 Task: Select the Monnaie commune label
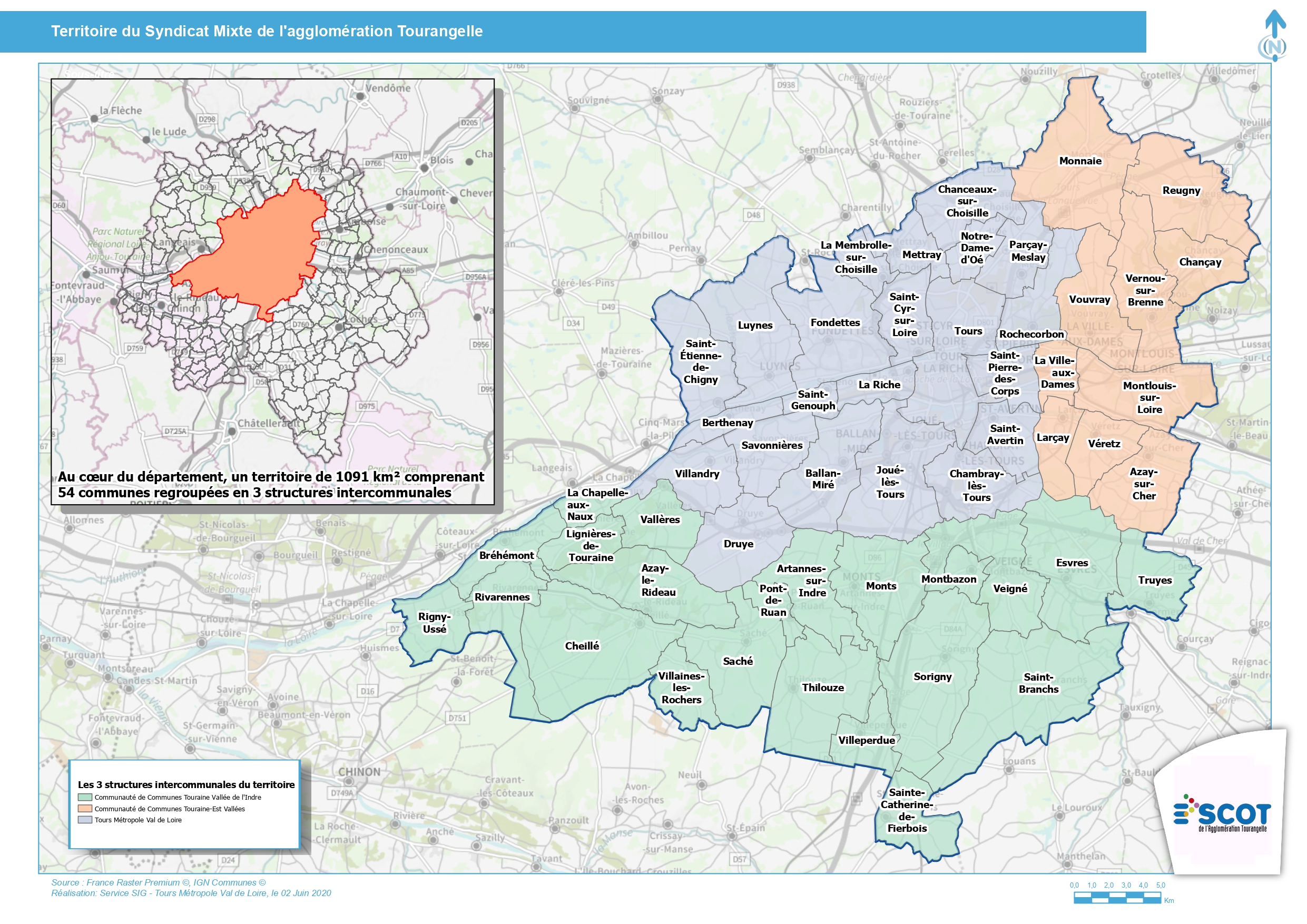coord(1080,161)
